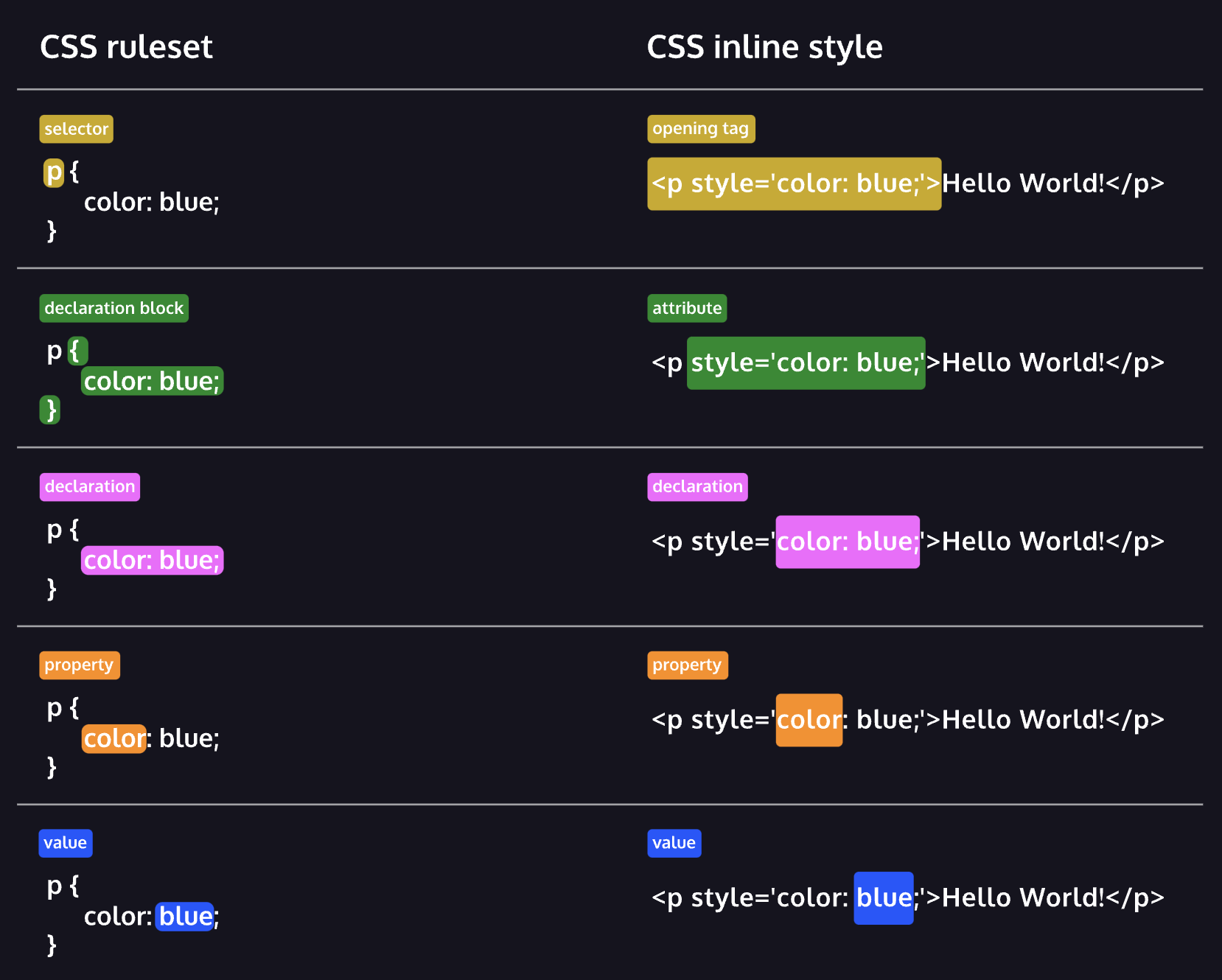Image resolution: width=1222 pixels, height=980 pixels.
Task: Click 'Hello World!</p>' text in the value row
Action: pos(1053,898)
